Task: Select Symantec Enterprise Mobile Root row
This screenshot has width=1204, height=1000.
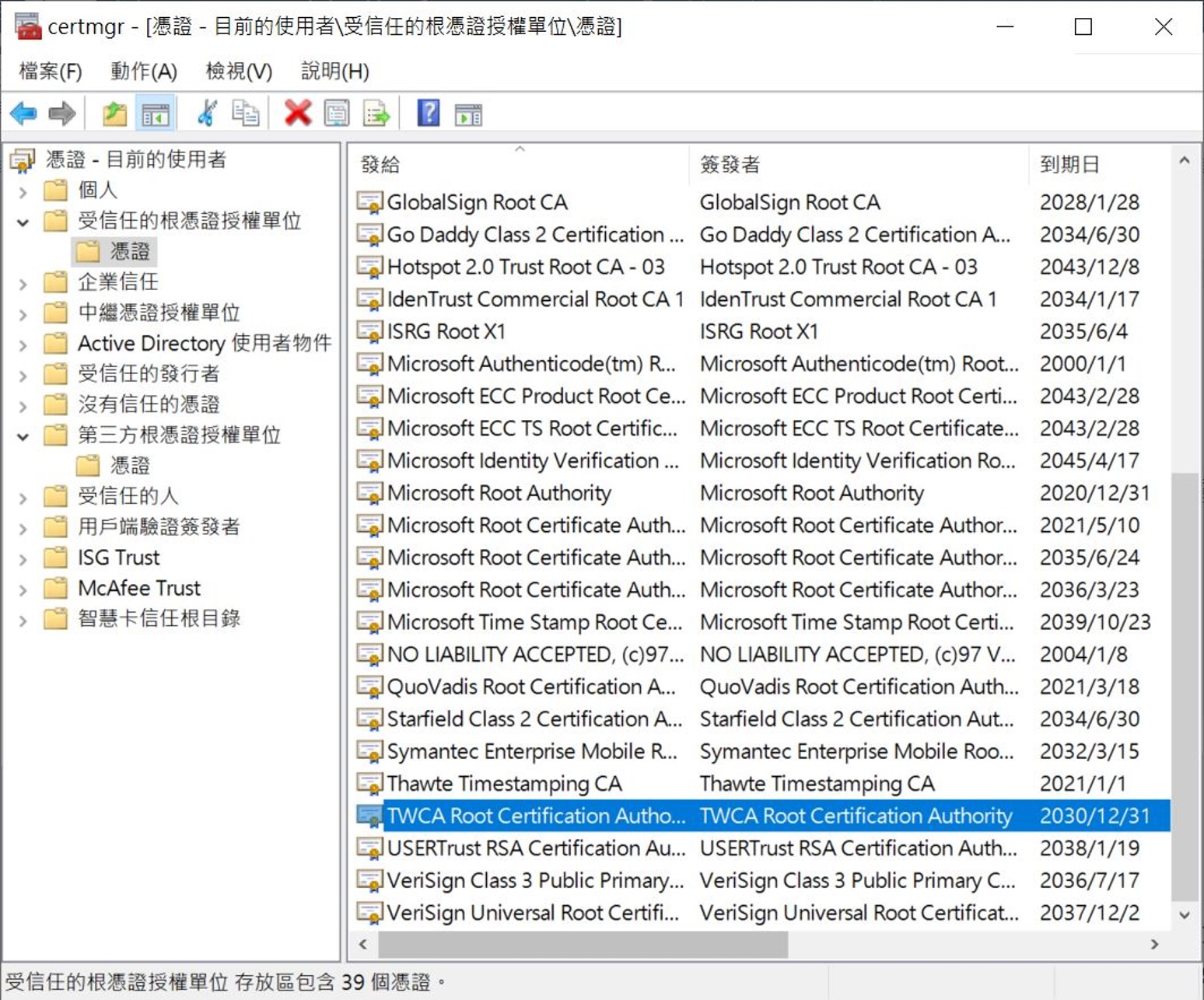Action: pos(762,751)
